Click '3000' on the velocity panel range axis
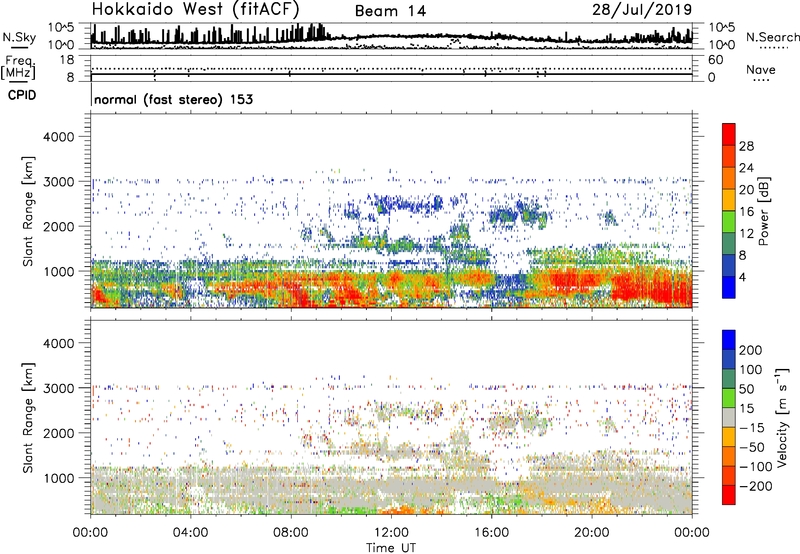 [58, 388]
